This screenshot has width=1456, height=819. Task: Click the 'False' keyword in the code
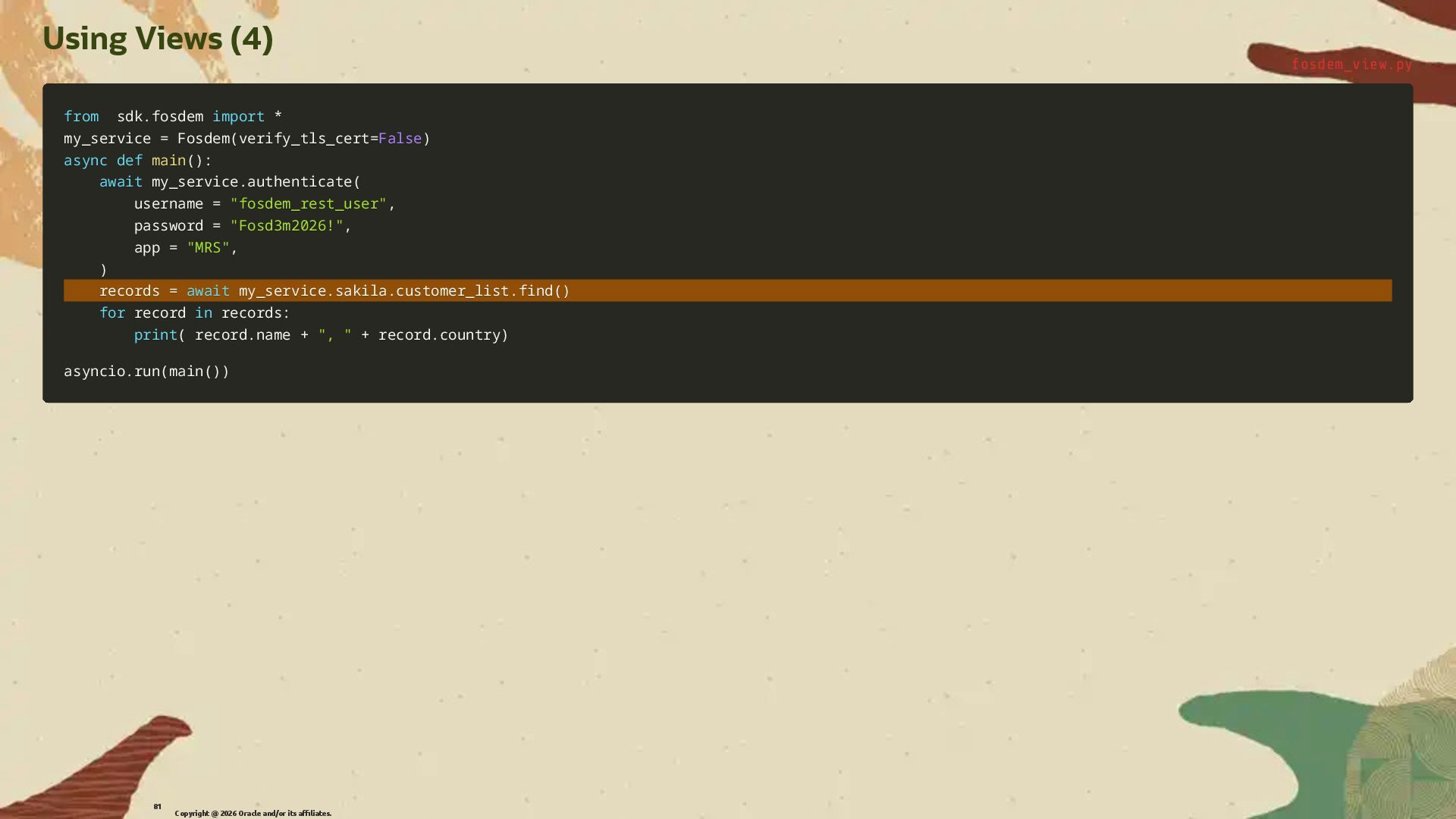click(x=400, y=139)
